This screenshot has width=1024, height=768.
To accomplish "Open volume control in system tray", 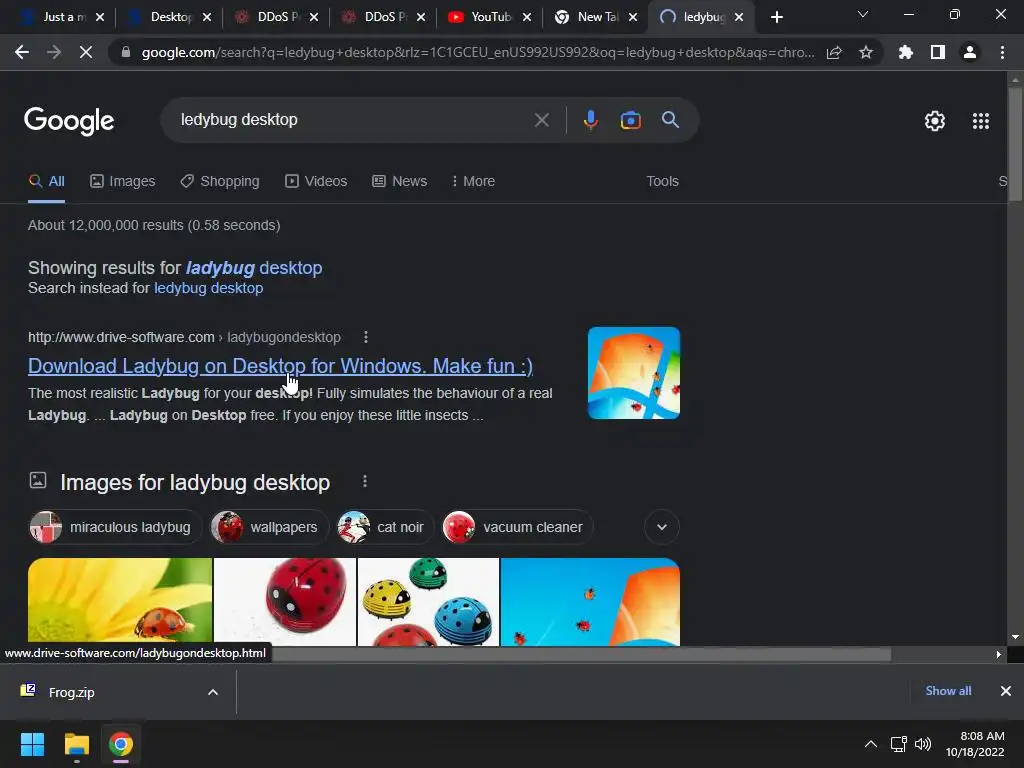I will (x=923, y=744).
